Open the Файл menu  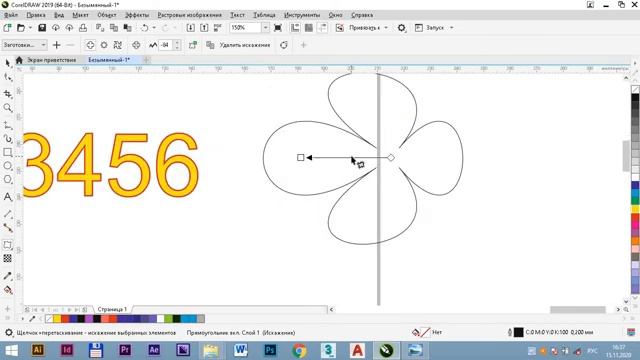[11, 15]
